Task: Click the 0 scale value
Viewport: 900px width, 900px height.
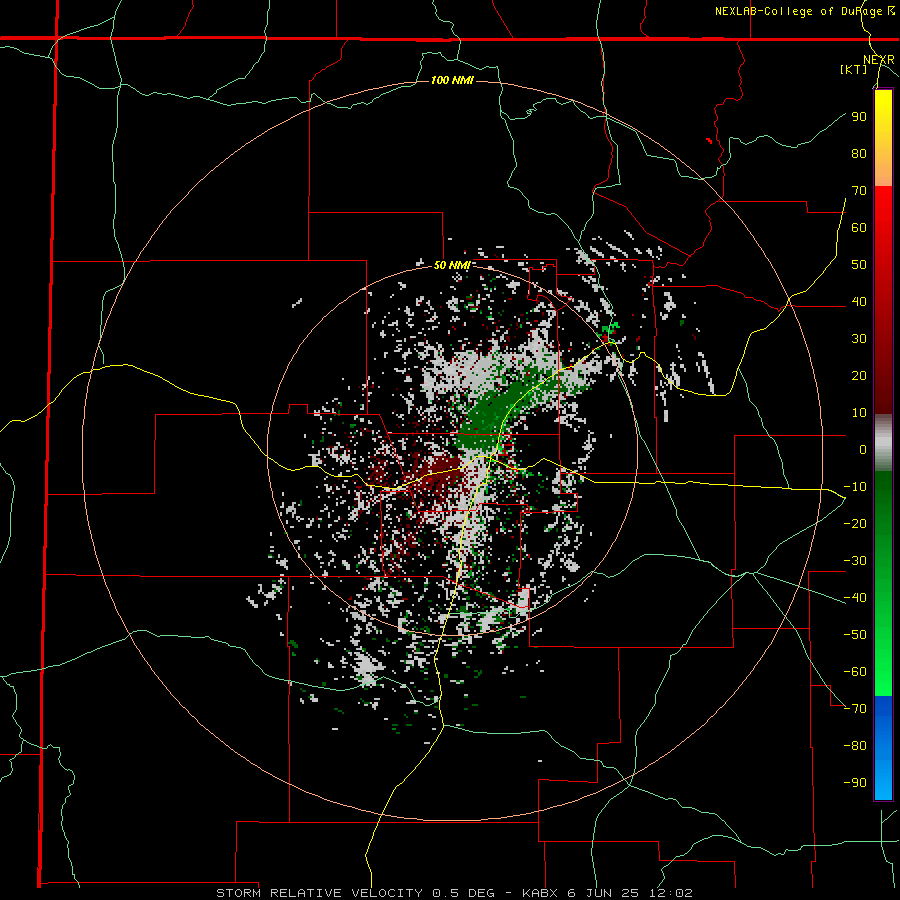Action: coord(863,449)
